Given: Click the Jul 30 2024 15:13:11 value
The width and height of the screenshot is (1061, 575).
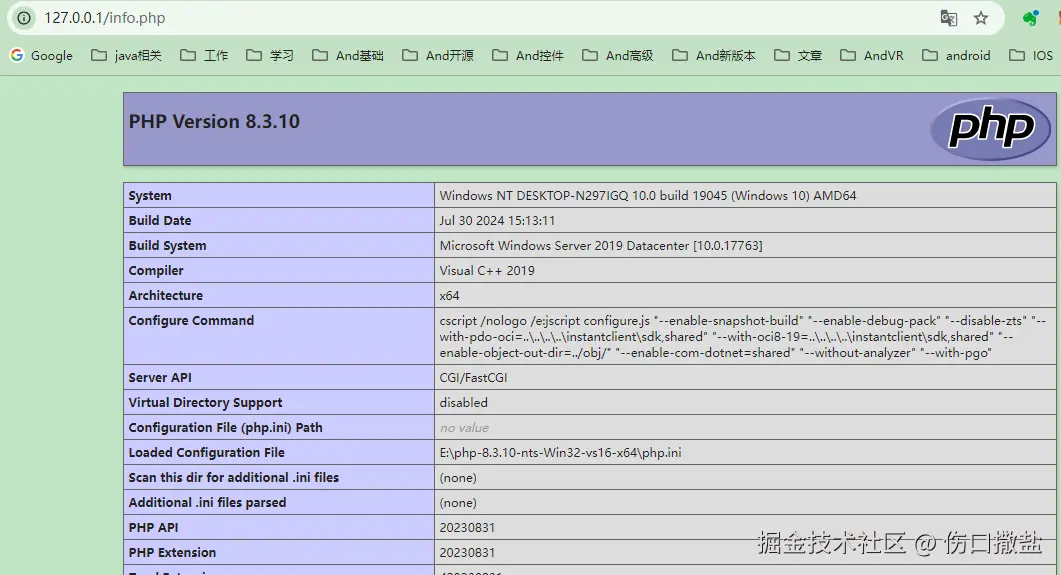Looking at the screenshot, I should click(497, 221).
